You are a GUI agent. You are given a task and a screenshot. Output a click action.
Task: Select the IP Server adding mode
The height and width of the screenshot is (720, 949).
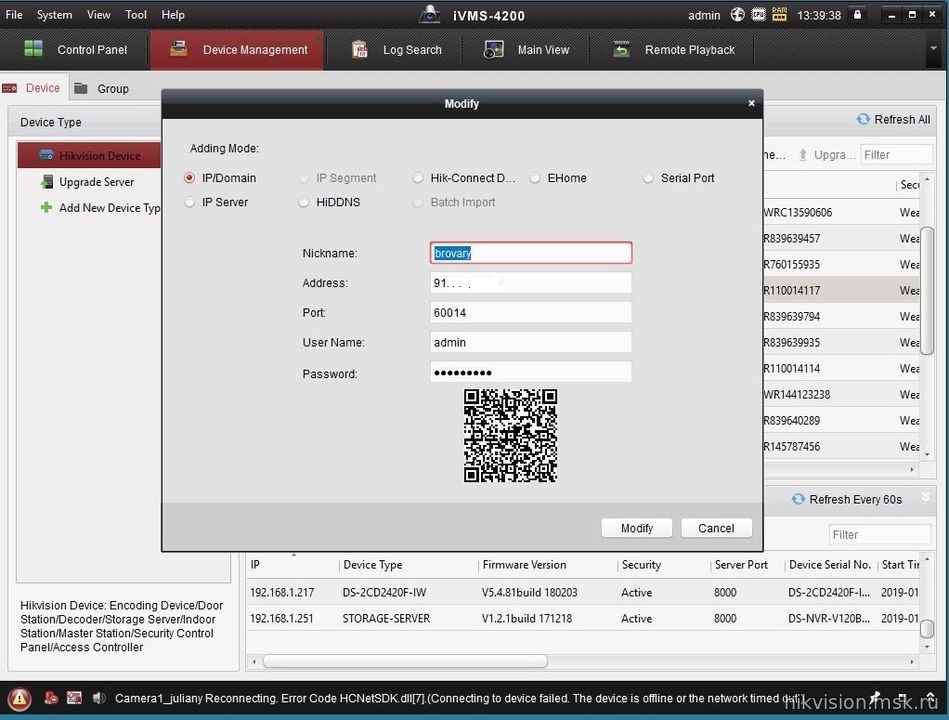(189, 202)
